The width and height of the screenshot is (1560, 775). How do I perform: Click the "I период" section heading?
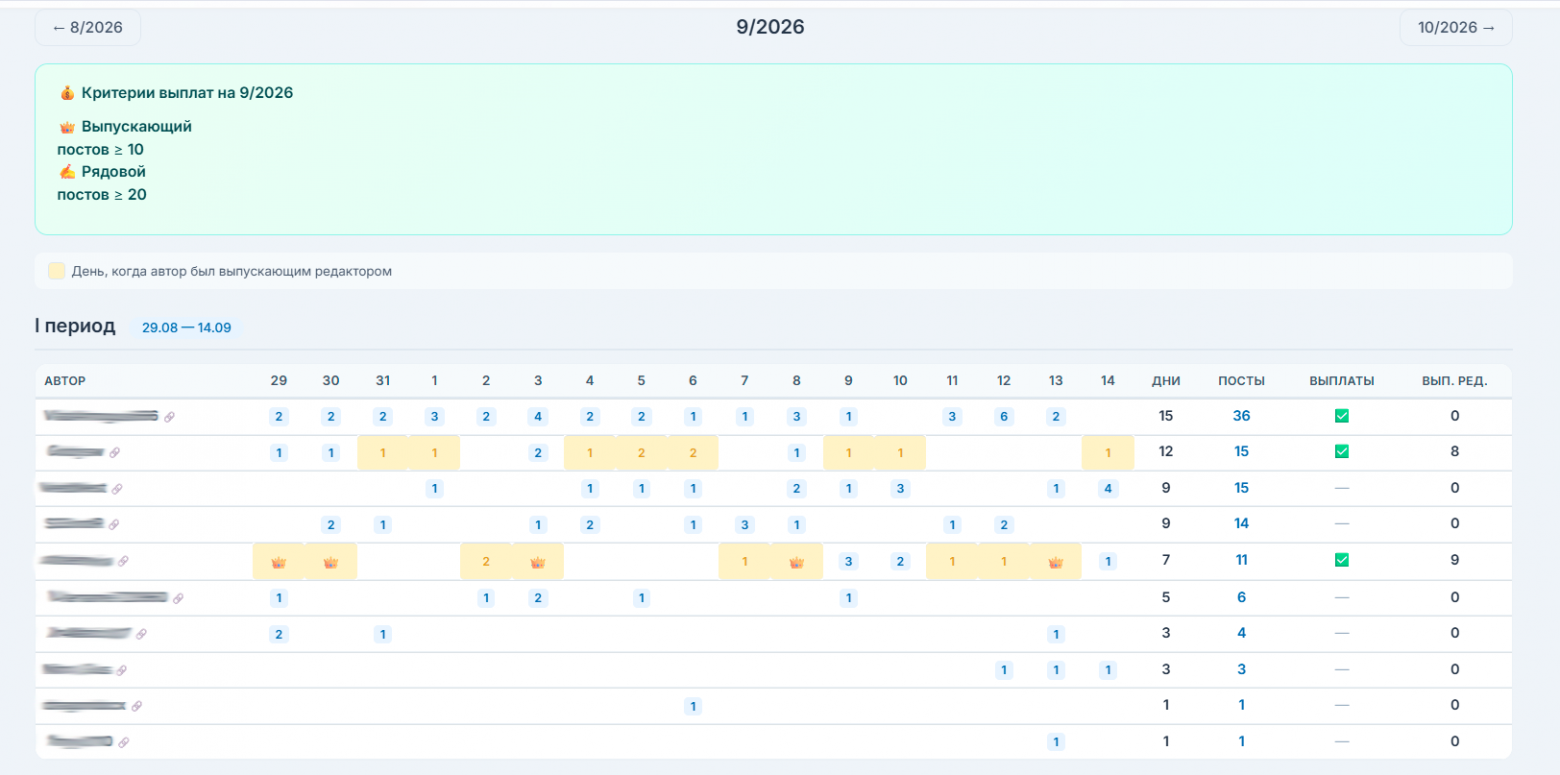(75, 326)
